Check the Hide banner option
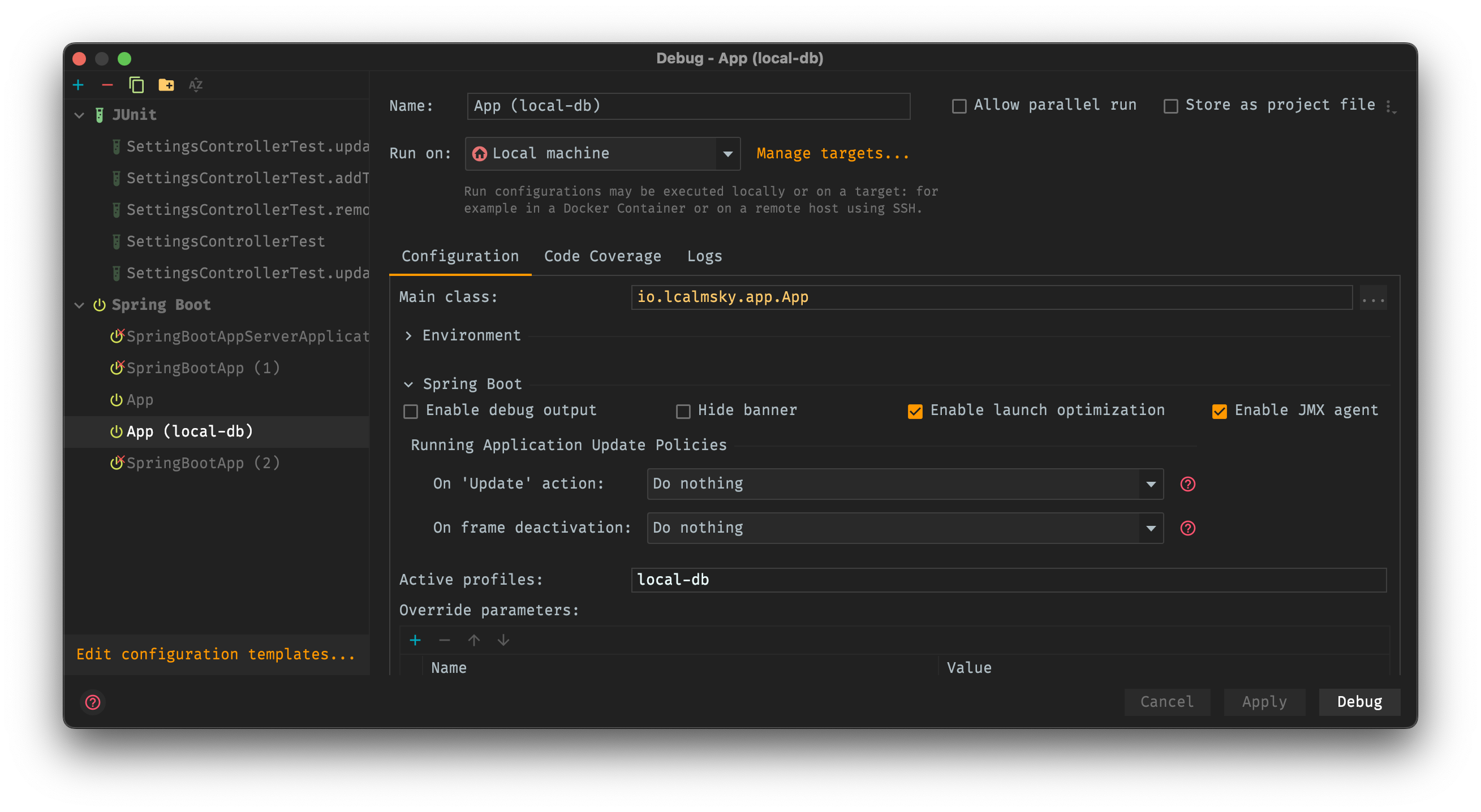 (x=683, y=411)
